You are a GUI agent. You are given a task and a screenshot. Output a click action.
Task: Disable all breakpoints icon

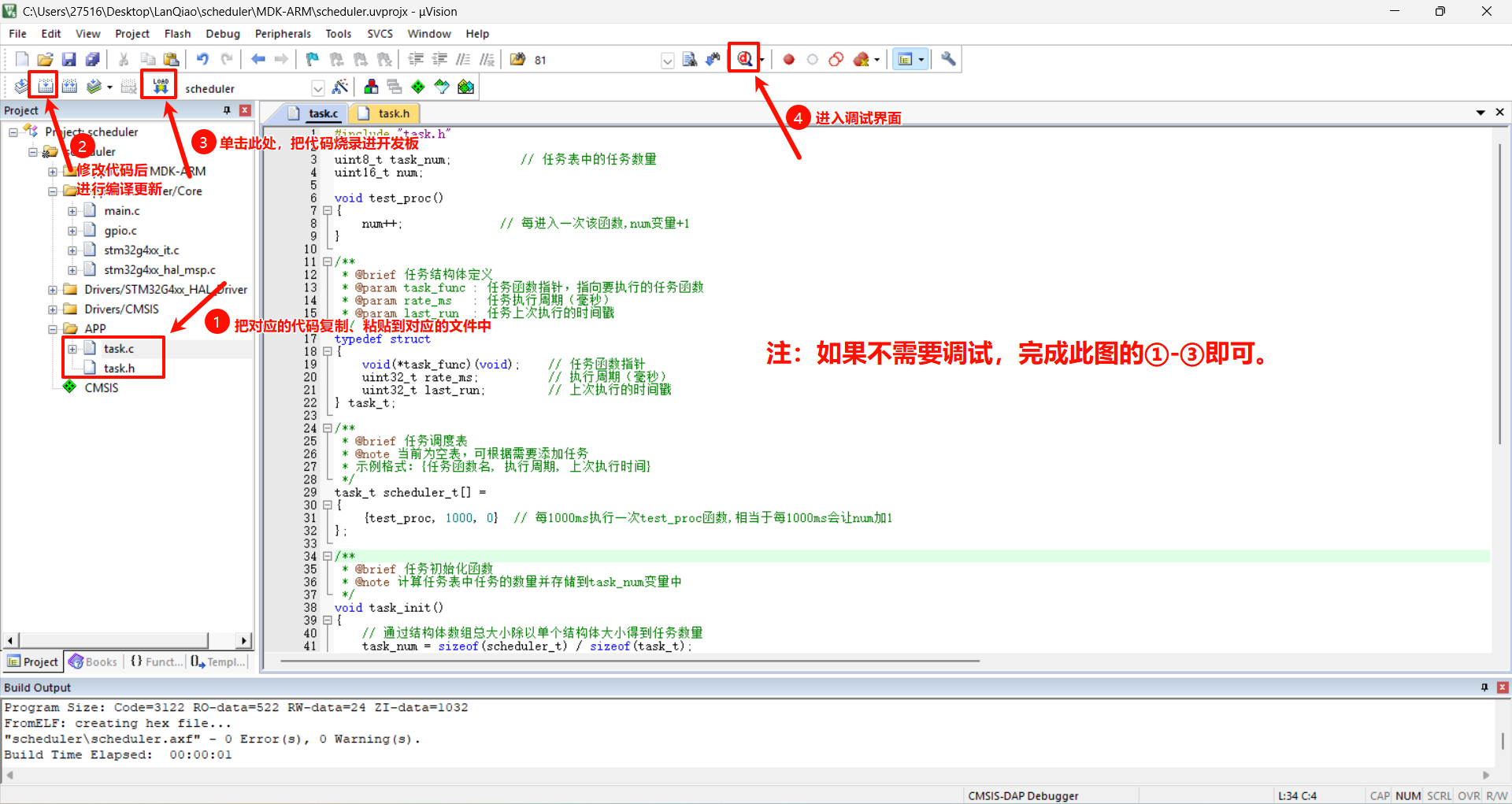point(836,59)
